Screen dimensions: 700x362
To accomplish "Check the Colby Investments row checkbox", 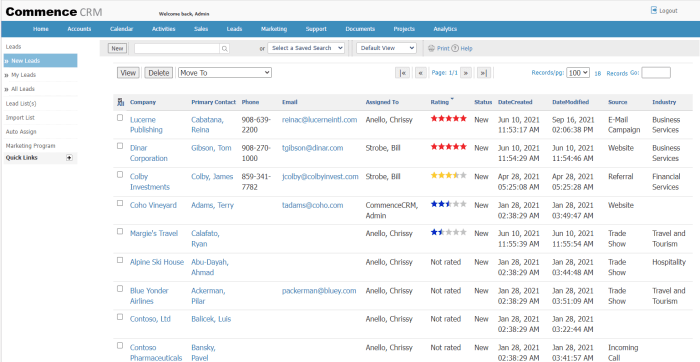I will pos(120,175).
